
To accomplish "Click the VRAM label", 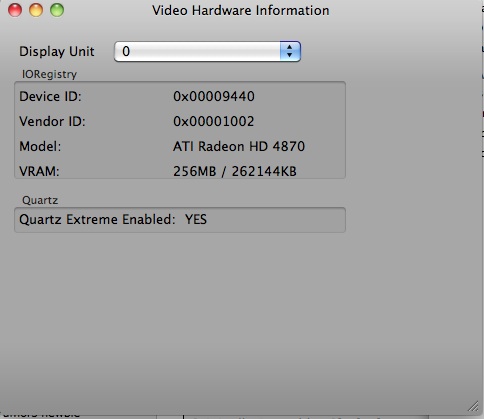I will [39, 171].
